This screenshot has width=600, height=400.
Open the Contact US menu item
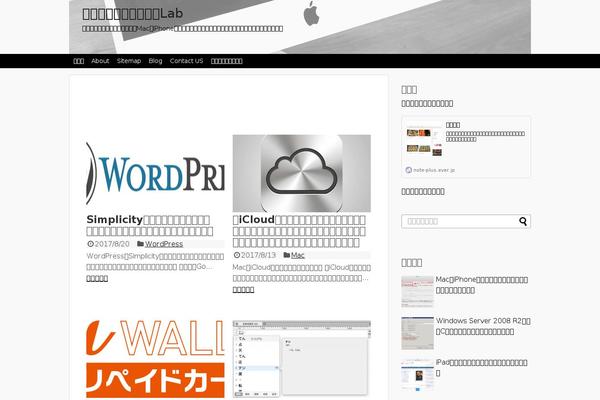(186, 61)
